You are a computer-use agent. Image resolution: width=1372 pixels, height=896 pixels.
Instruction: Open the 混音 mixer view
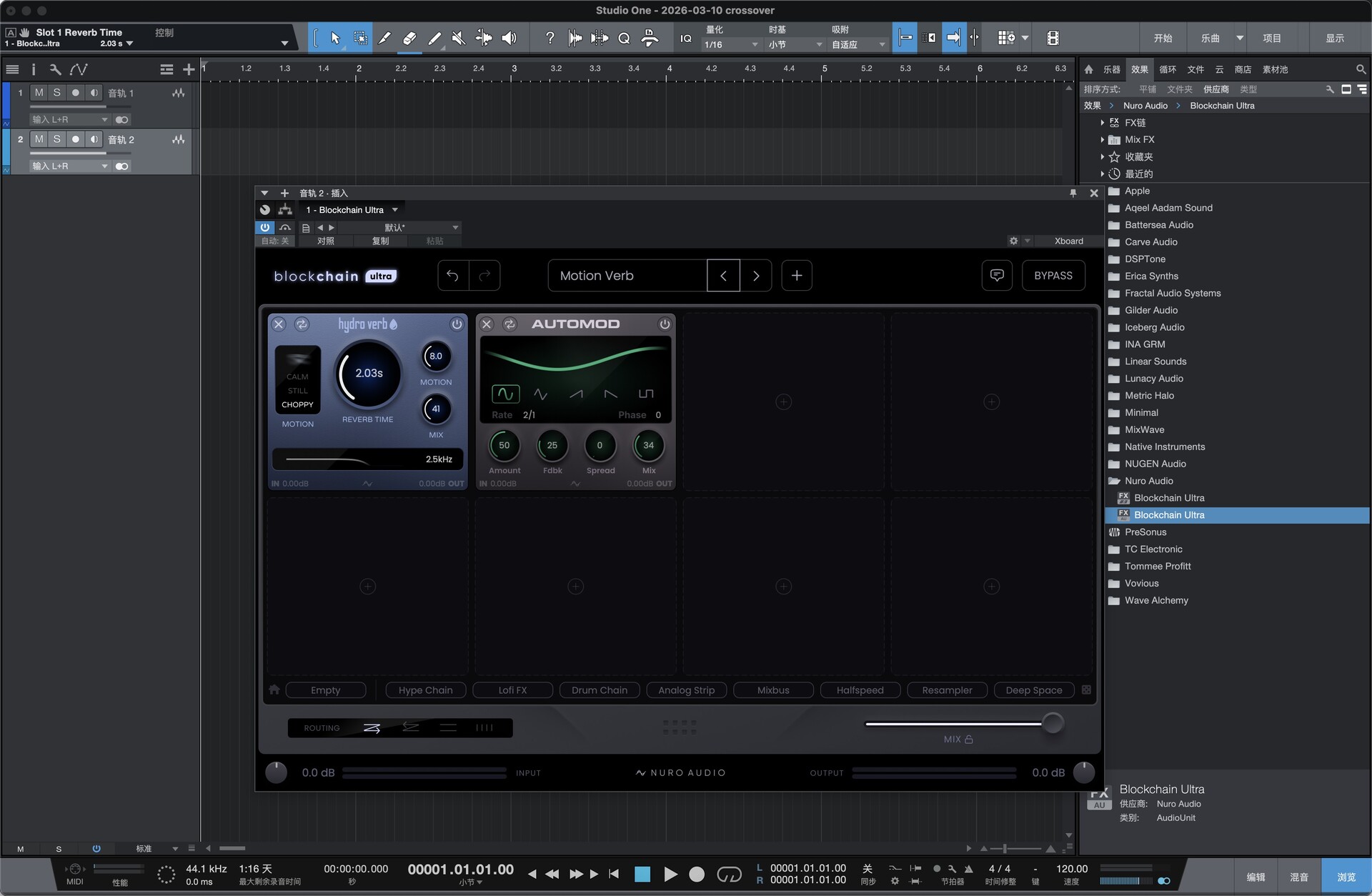1298,877
